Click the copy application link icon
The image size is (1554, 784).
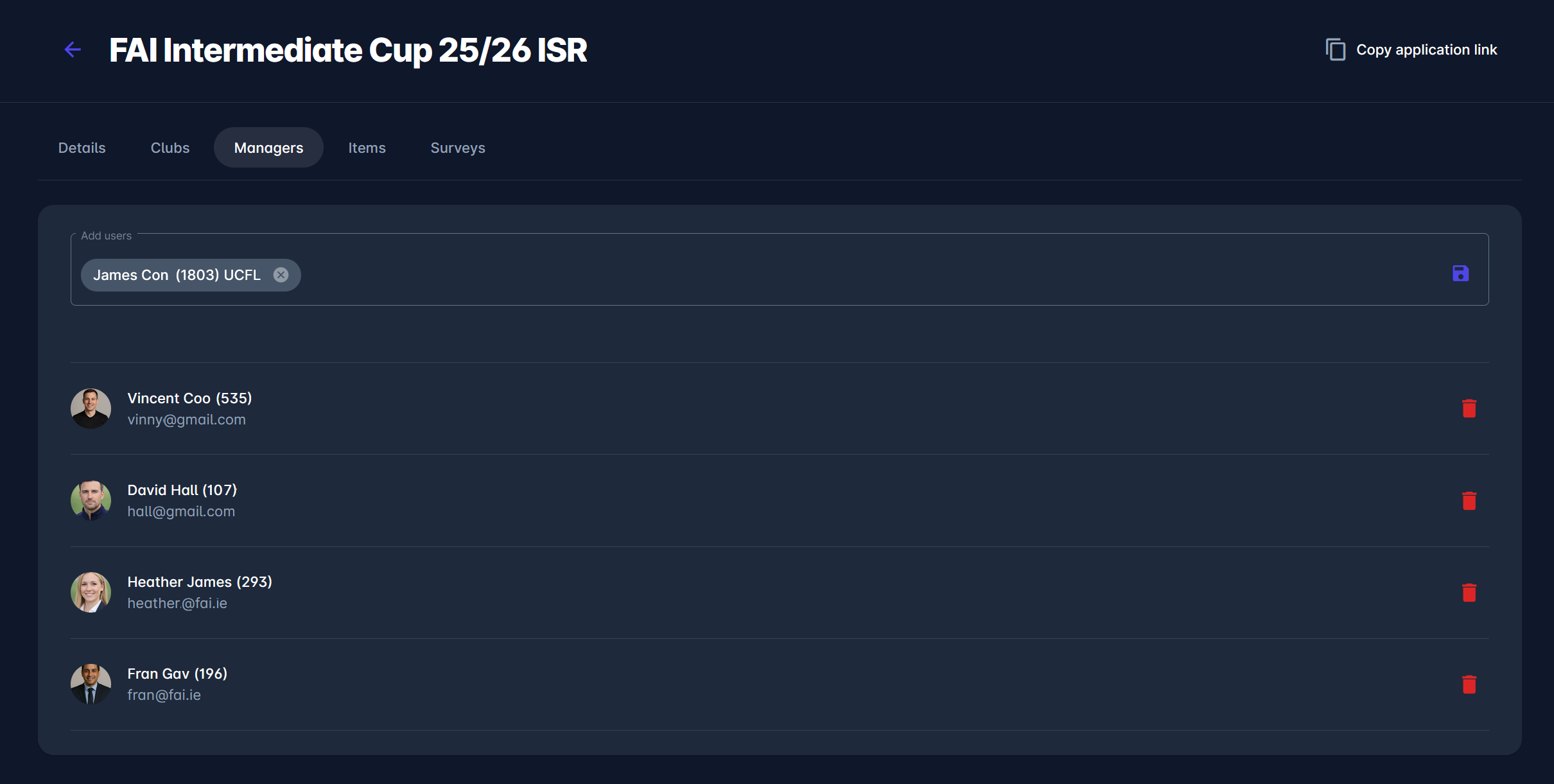(x=1335, y=49)
